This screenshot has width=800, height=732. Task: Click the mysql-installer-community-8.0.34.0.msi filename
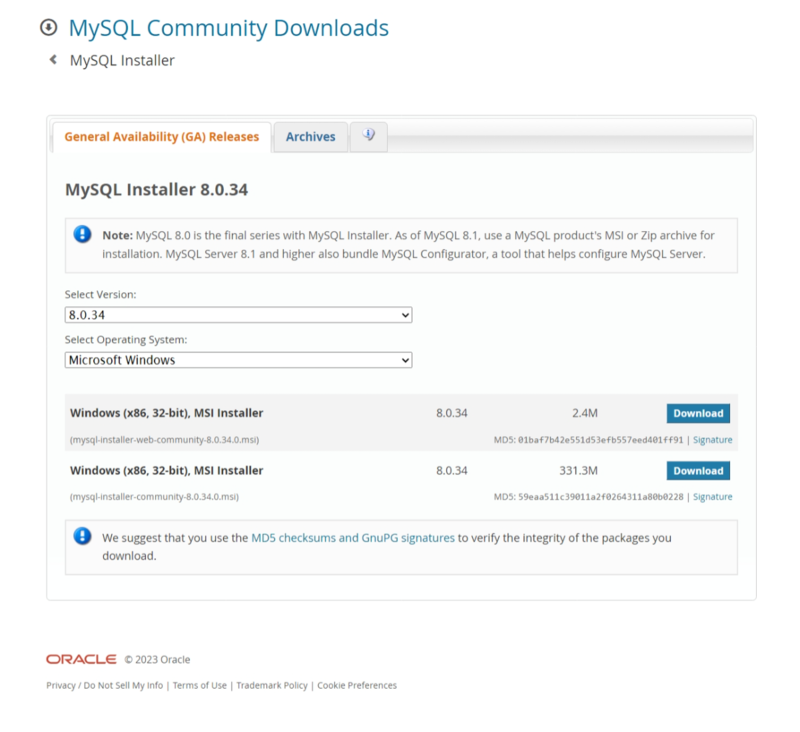click(154, 497)
